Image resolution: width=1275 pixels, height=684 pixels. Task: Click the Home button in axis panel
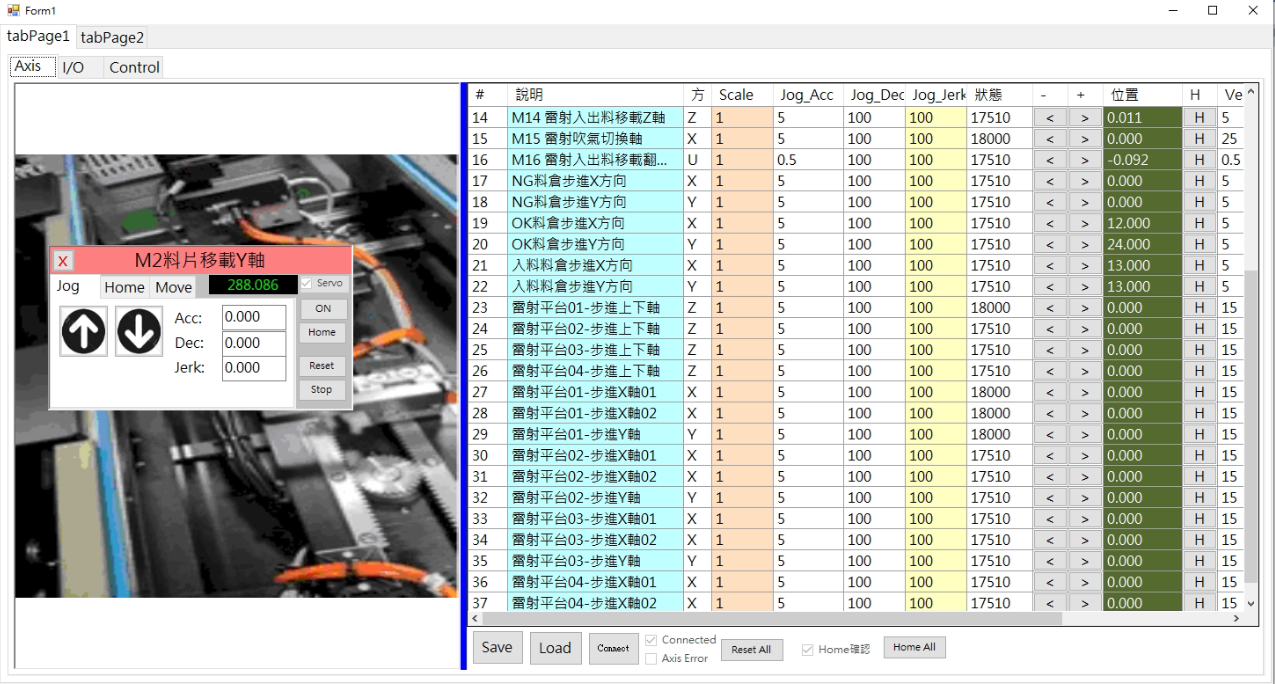coord(322,333)
